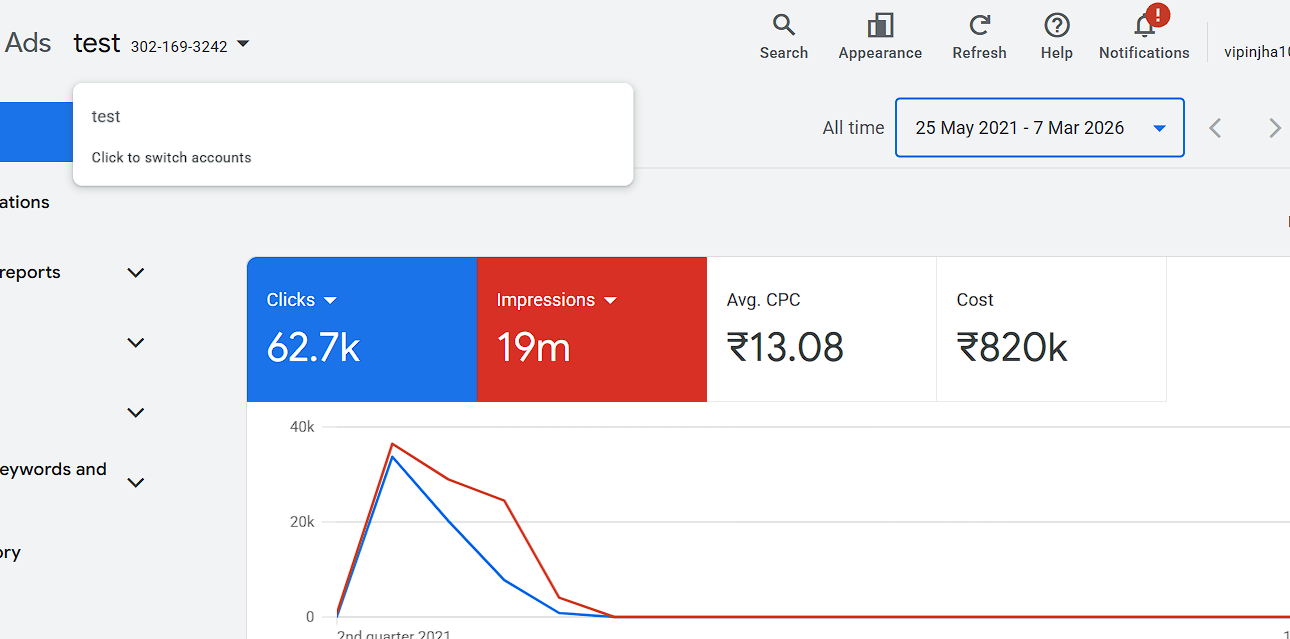
Task: Go to next date range arrow
Action: coord(1274,128)
